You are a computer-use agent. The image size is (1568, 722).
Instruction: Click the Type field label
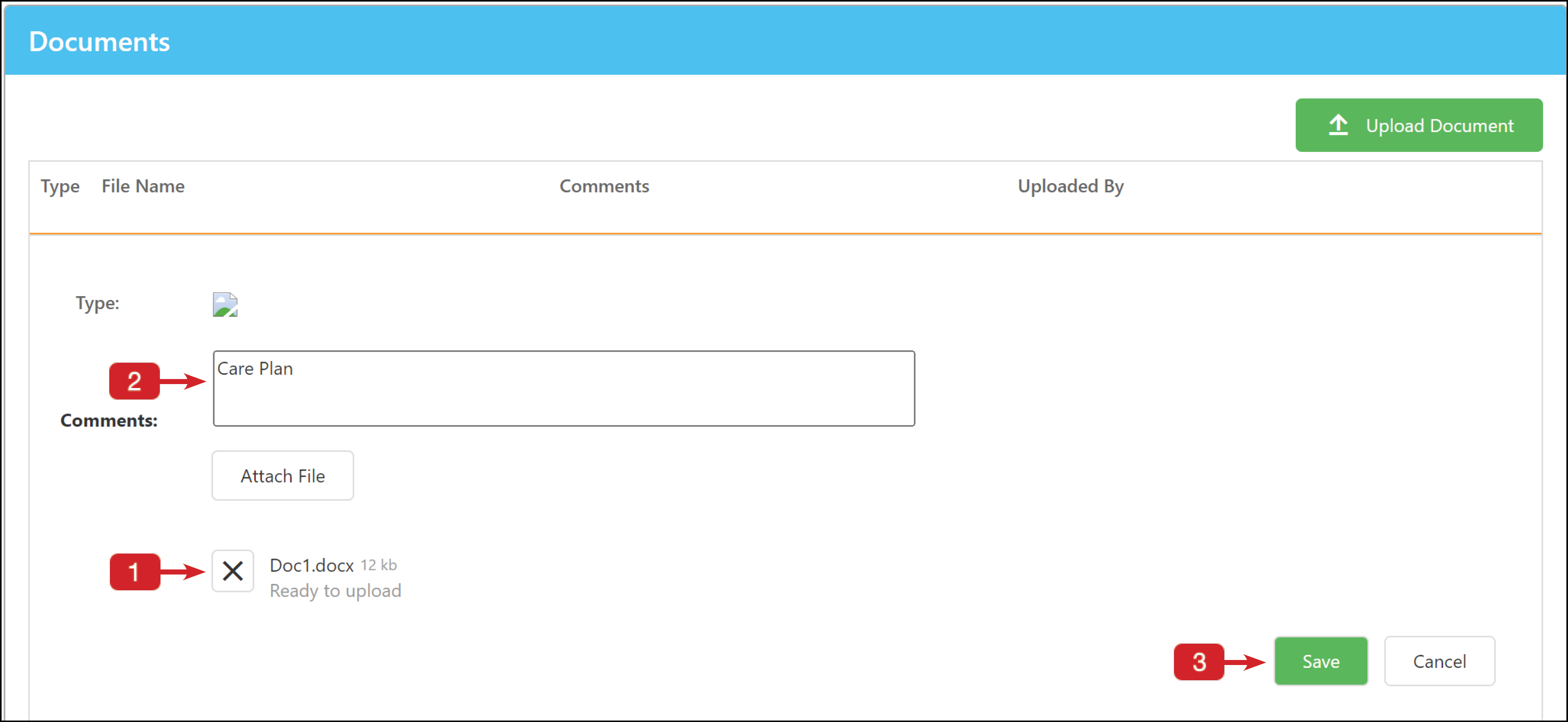pyautogui.click(x=97, y=303)
